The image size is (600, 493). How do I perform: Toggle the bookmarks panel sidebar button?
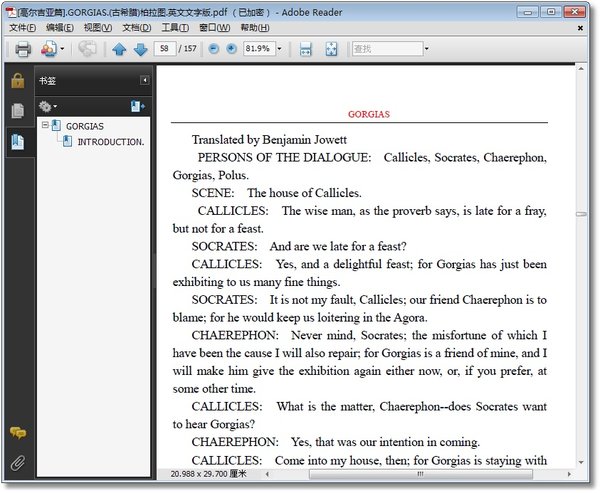tap(17, 141)
